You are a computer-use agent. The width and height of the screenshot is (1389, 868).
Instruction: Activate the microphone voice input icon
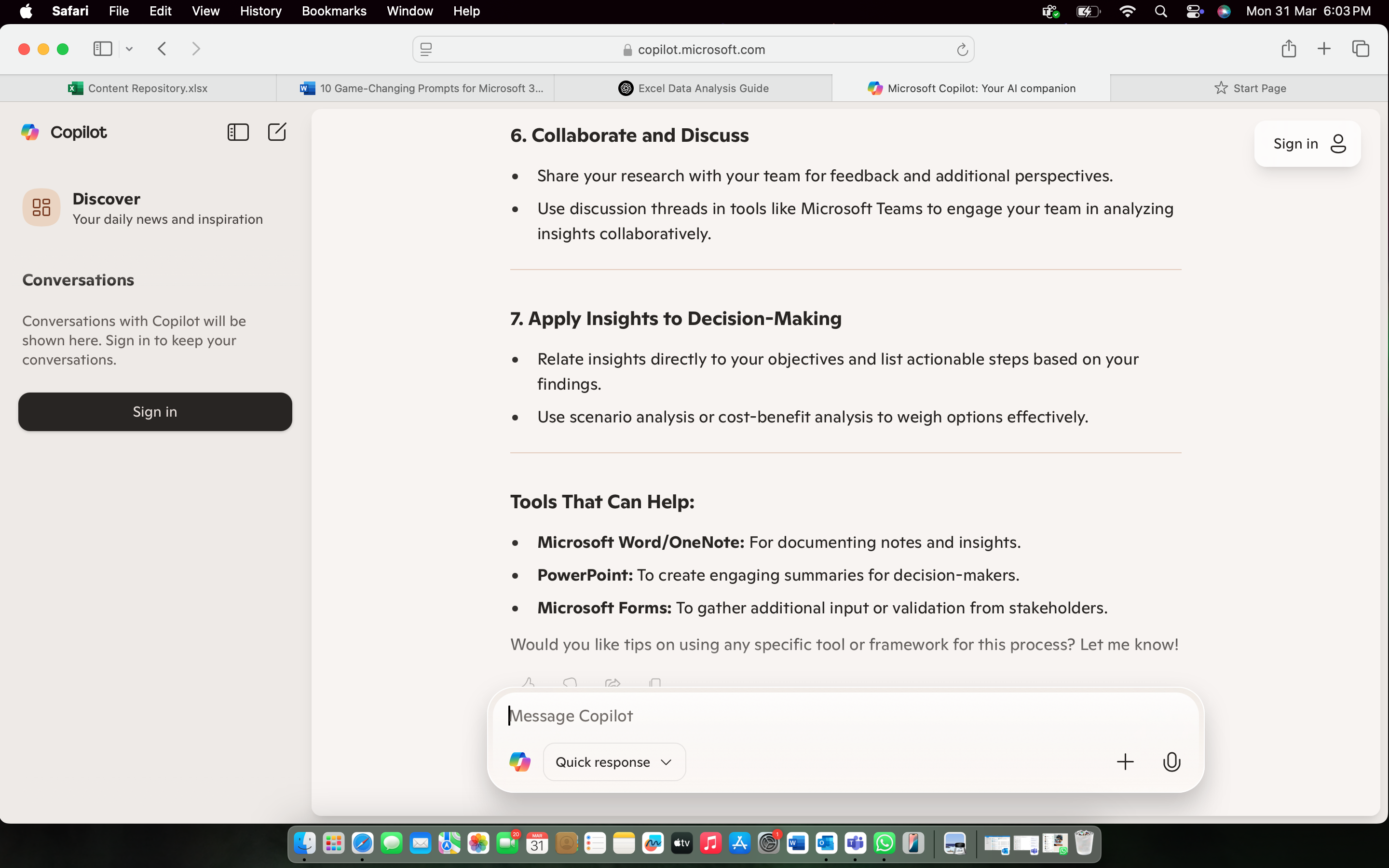[1171, 762]
